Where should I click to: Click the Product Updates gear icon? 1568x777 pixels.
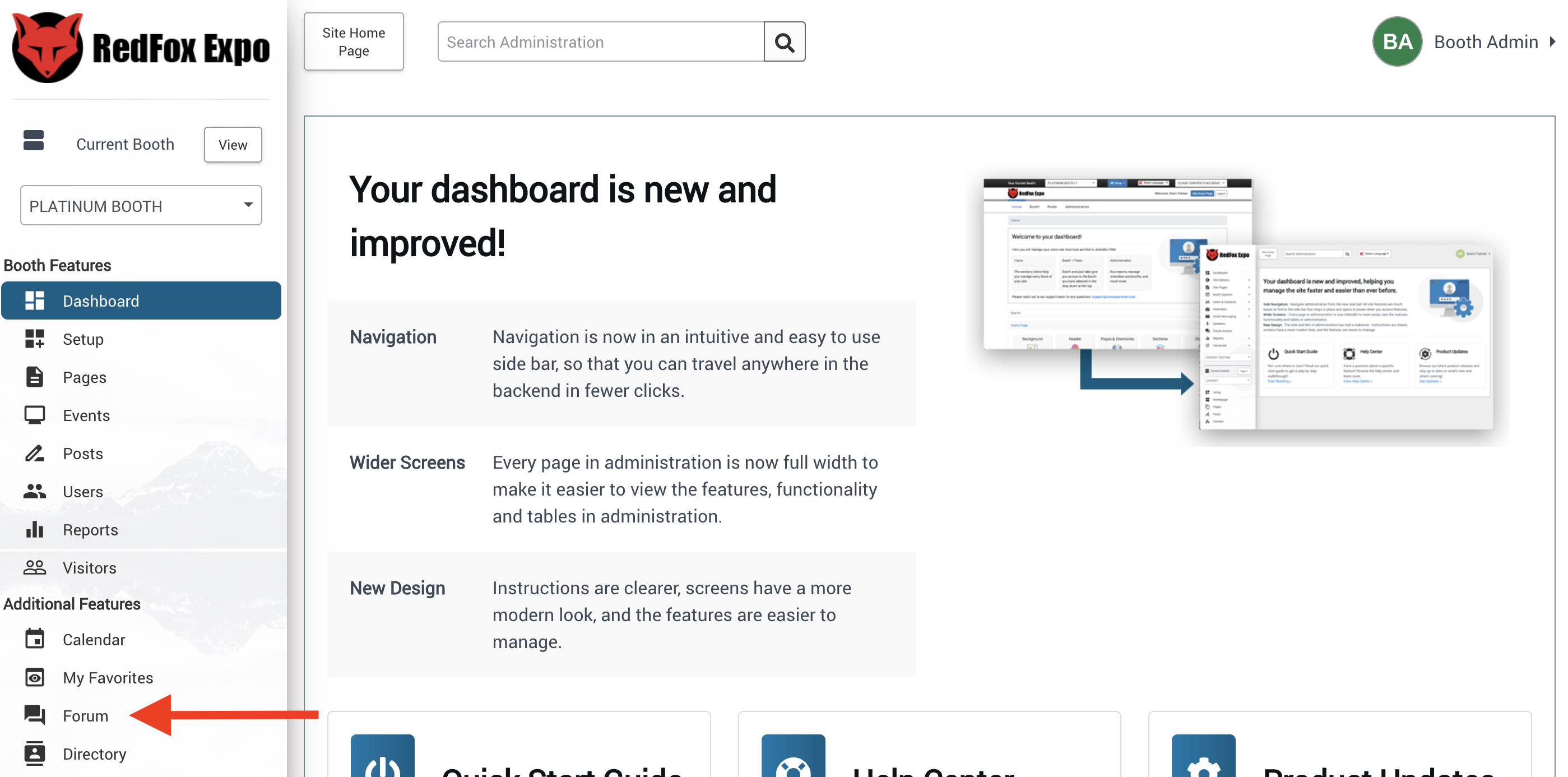[1203, 756]
